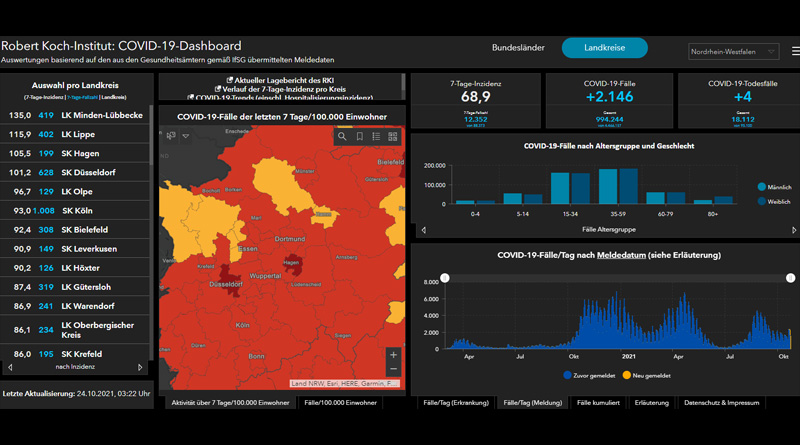800x445 pixels.
Task: Select SK Leverkusen row
Action: (74, 249)
